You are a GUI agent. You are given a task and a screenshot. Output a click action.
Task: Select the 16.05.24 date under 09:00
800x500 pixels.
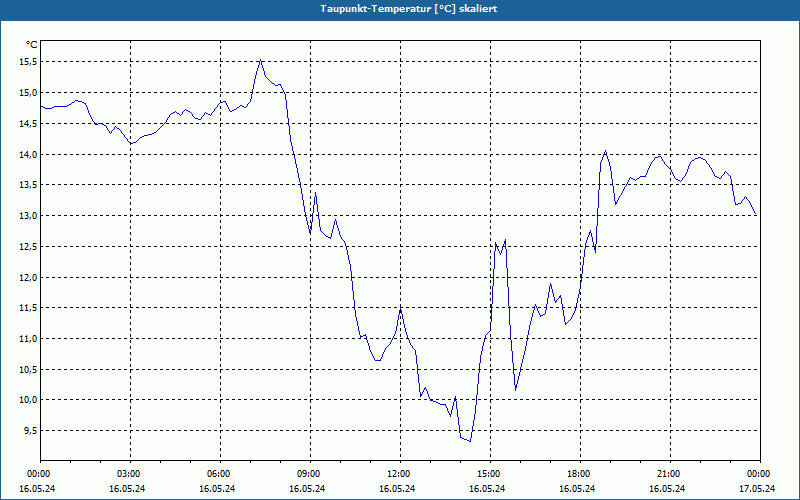point(307,488)
